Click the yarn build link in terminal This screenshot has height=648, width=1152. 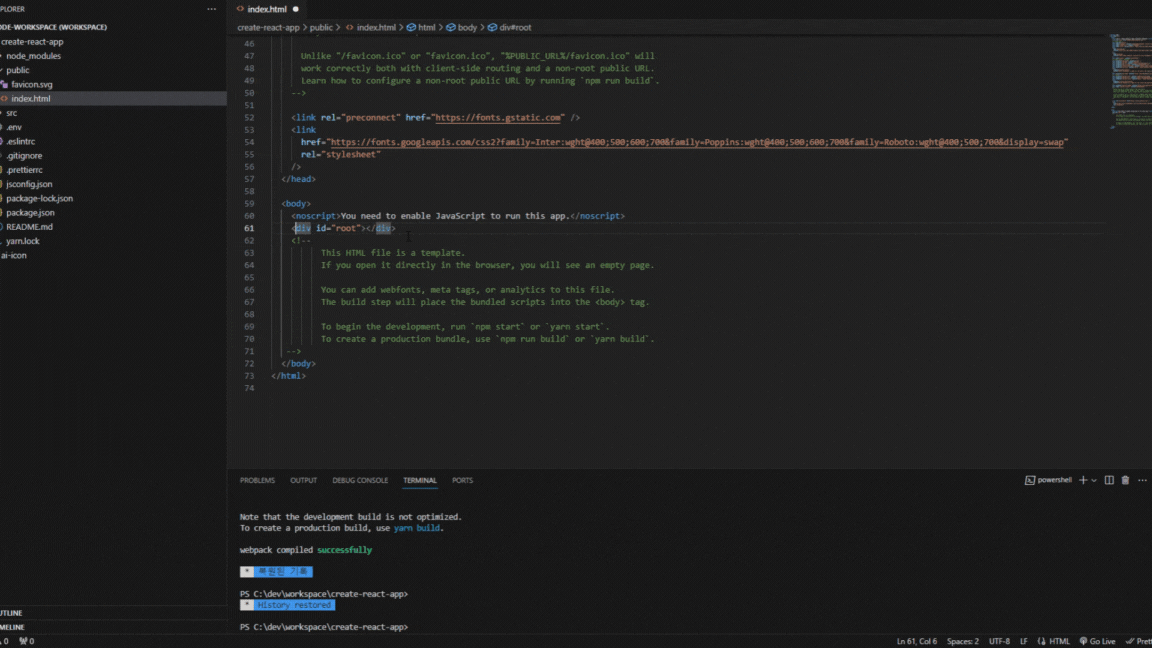[417, 528]
